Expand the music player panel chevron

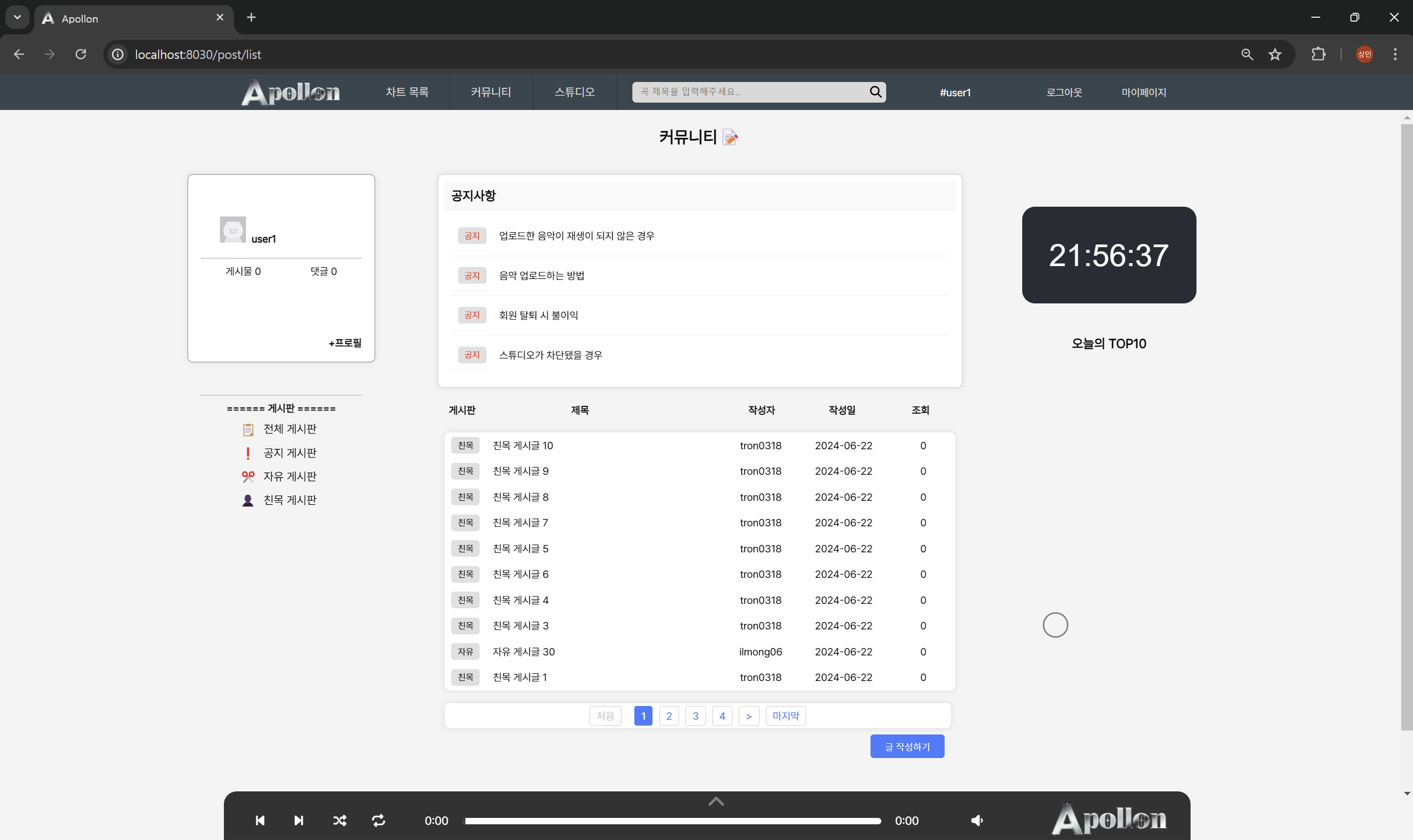point(716,801)
